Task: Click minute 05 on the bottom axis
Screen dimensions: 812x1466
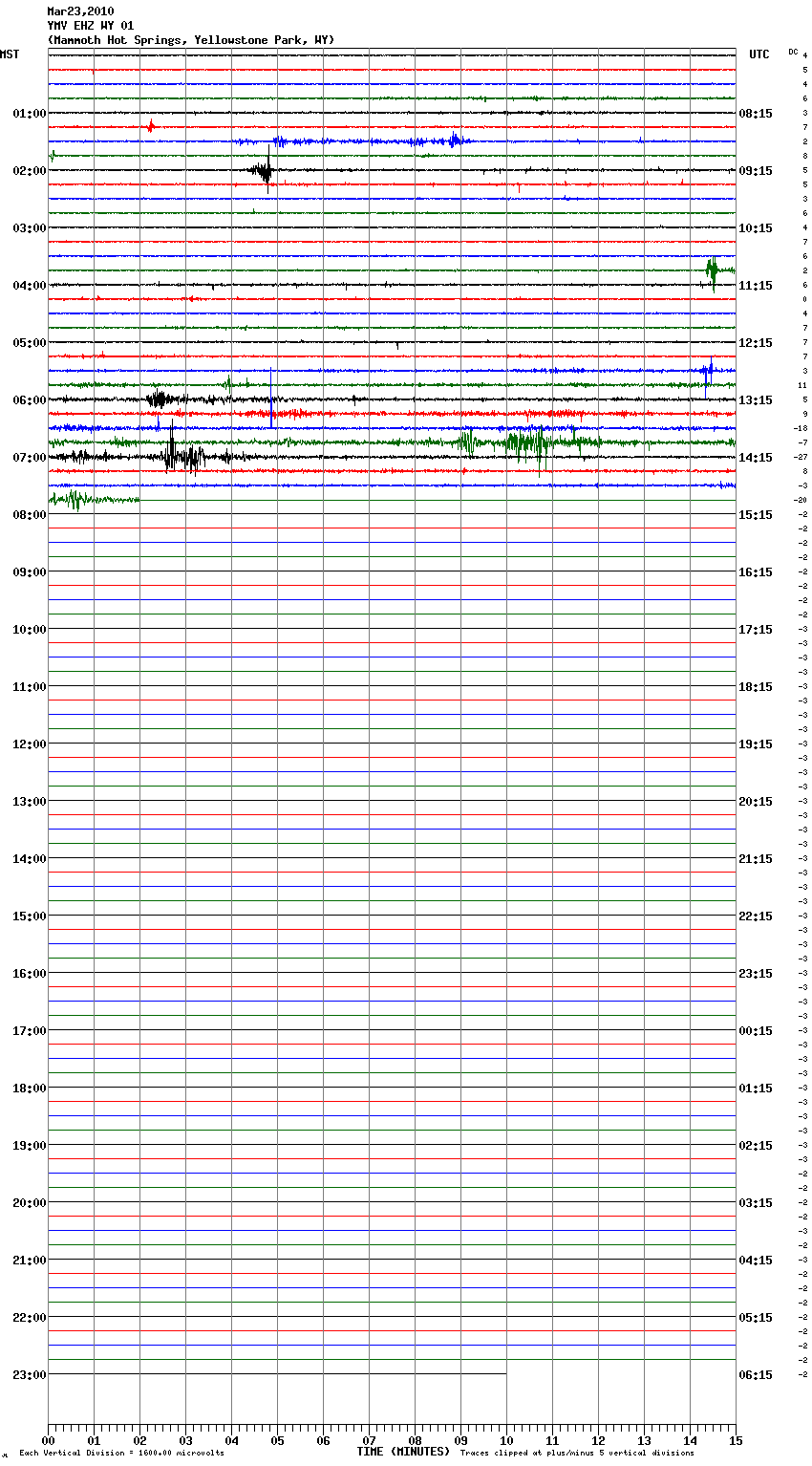Action: [x=277, y=1440]
